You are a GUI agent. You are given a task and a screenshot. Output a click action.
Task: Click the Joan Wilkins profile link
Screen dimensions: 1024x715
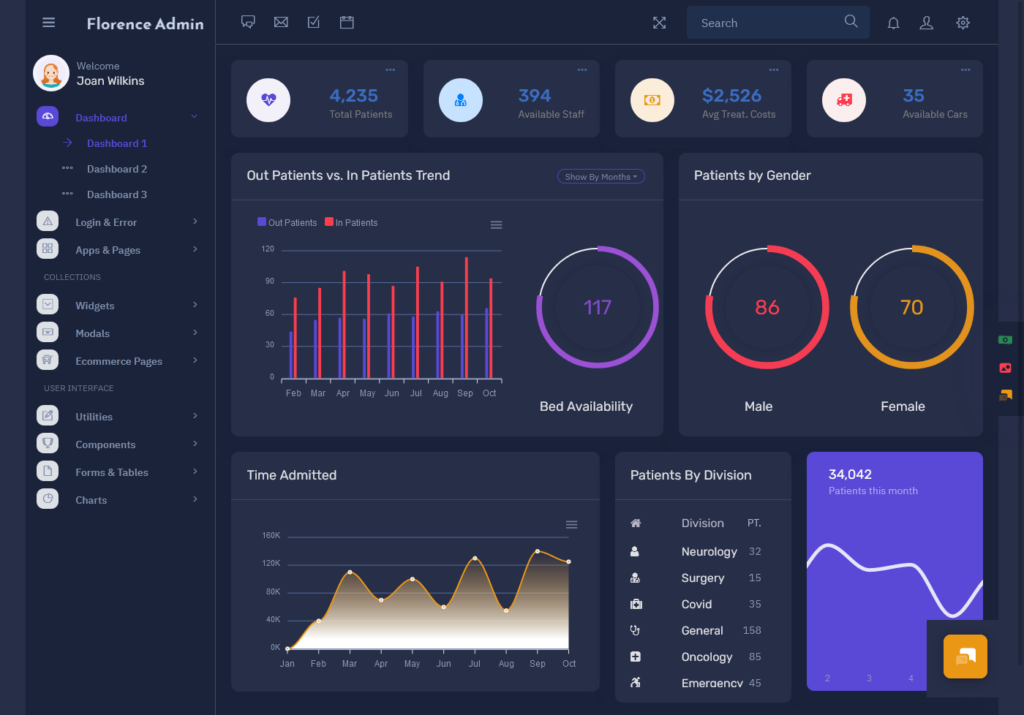tap(108, 80)
